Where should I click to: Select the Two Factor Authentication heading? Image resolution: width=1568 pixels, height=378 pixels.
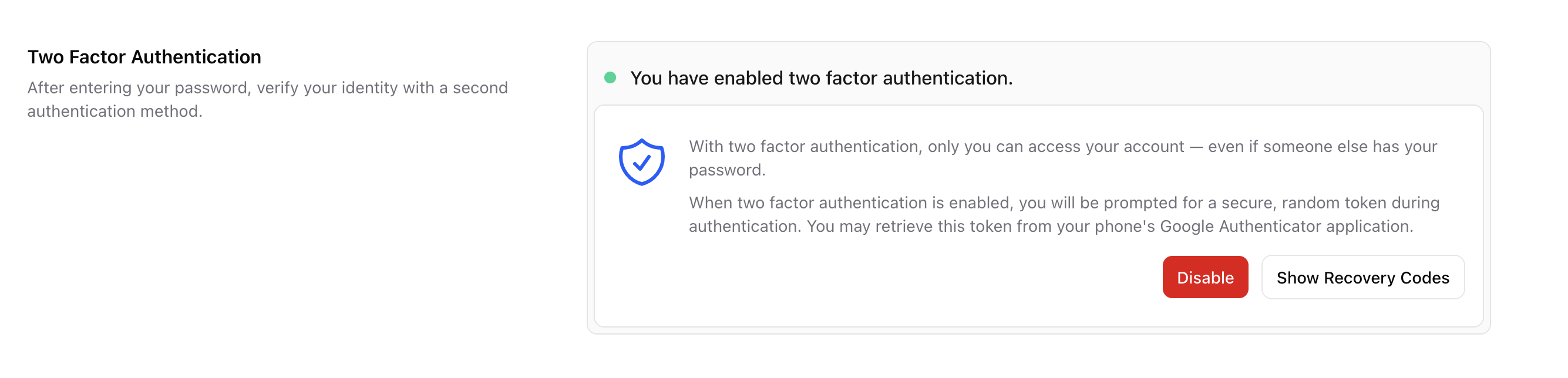pyautogui.click(x=145, y=57)
